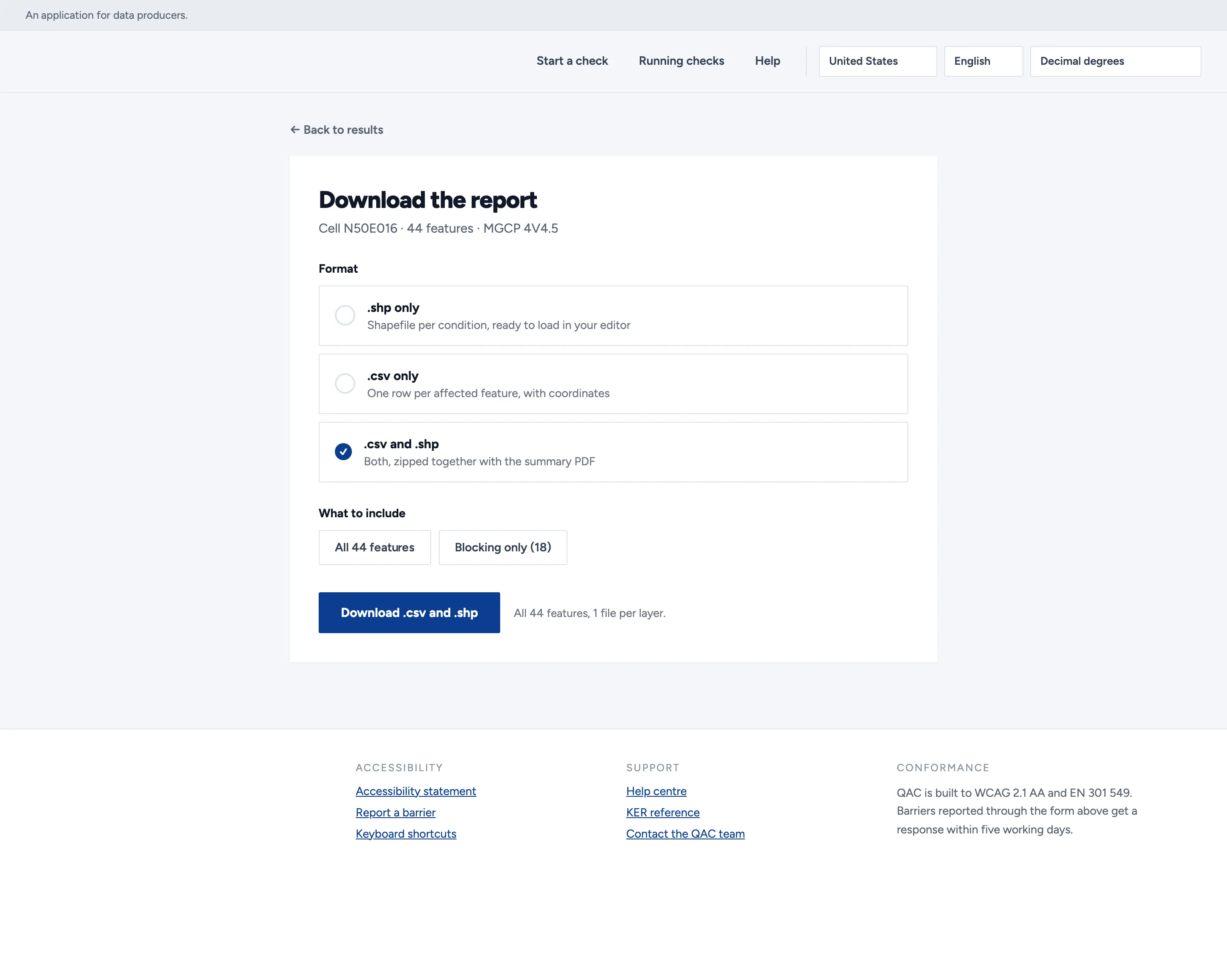Open Contact the QAC team link

pyautogui.click(x=685, y=834)
